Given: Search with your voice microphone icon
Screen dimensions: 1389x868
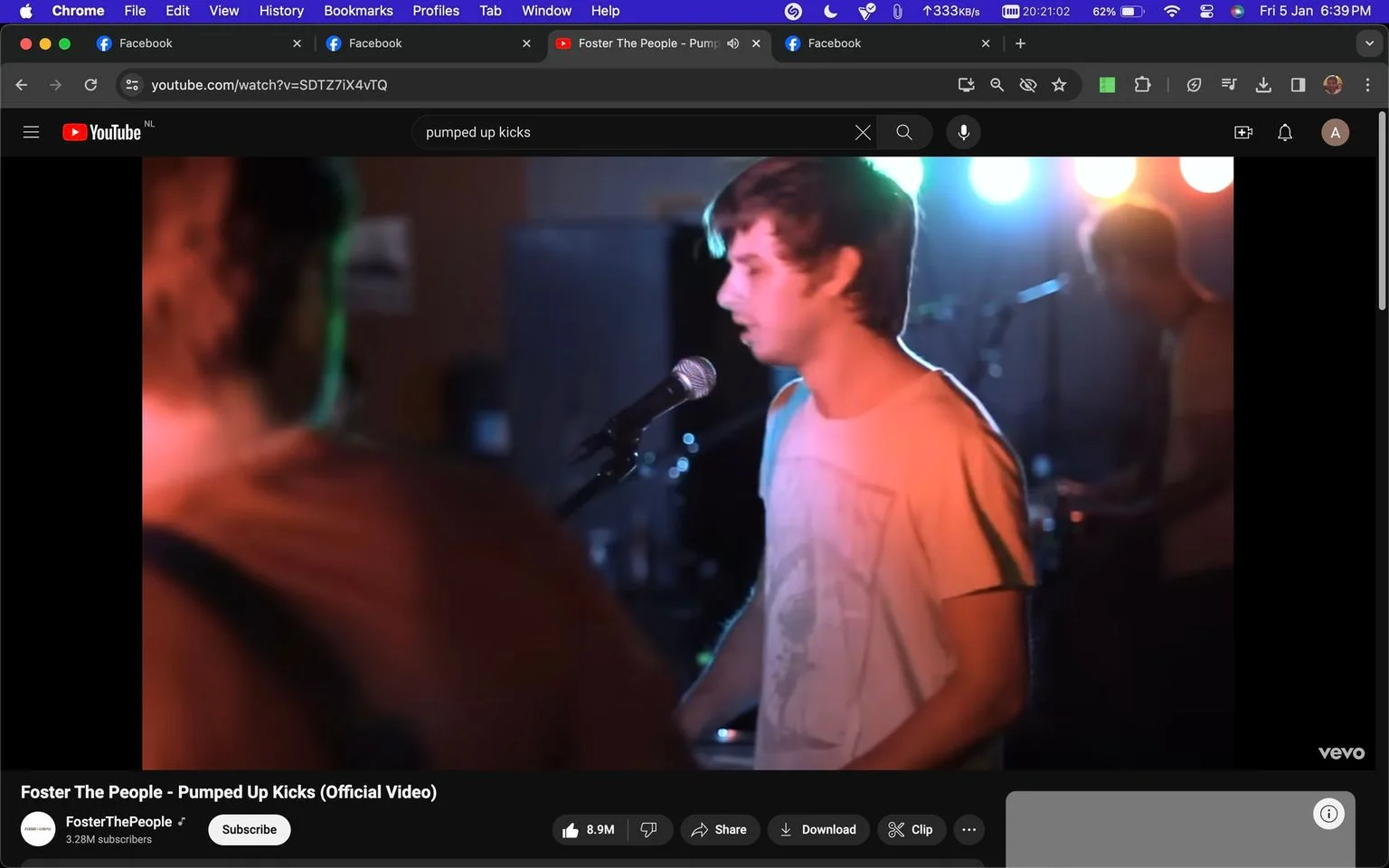Looking at the screenshot, I should coord(963,132).
